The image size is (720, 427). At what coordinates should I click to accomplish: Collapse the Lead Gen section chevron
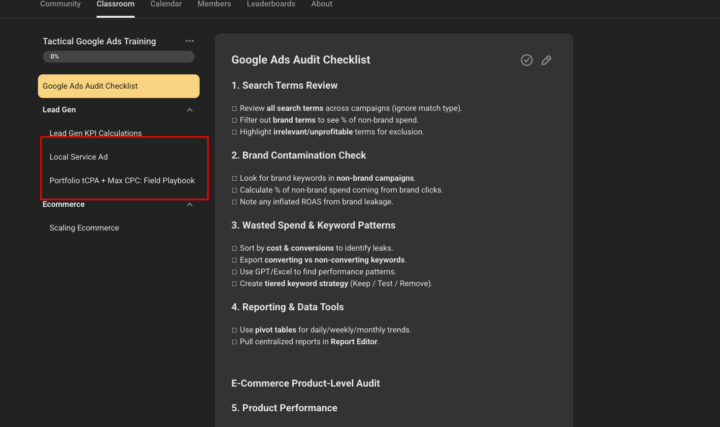point(190,109)
